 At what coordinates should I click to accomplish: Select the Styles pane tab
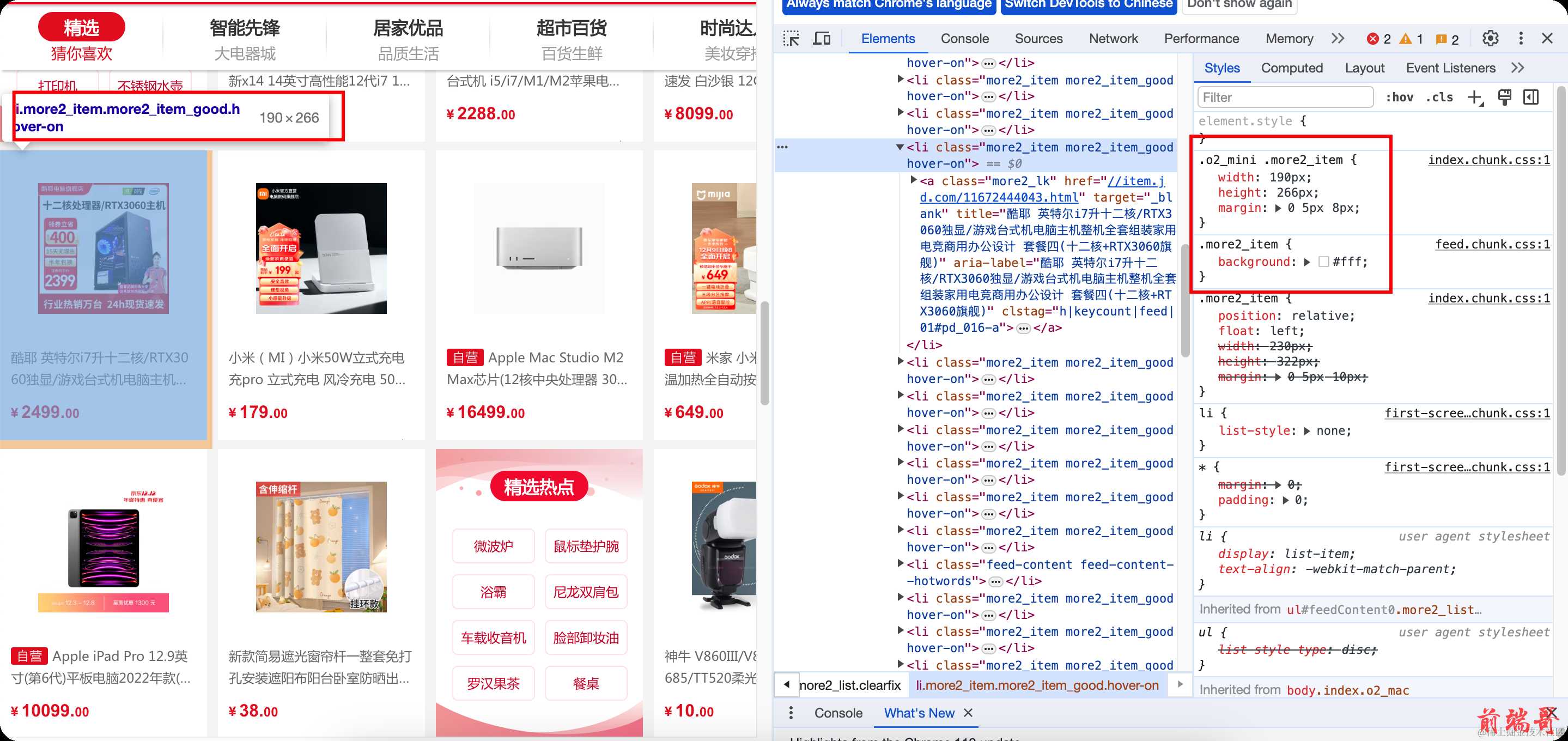point(1221,68)
